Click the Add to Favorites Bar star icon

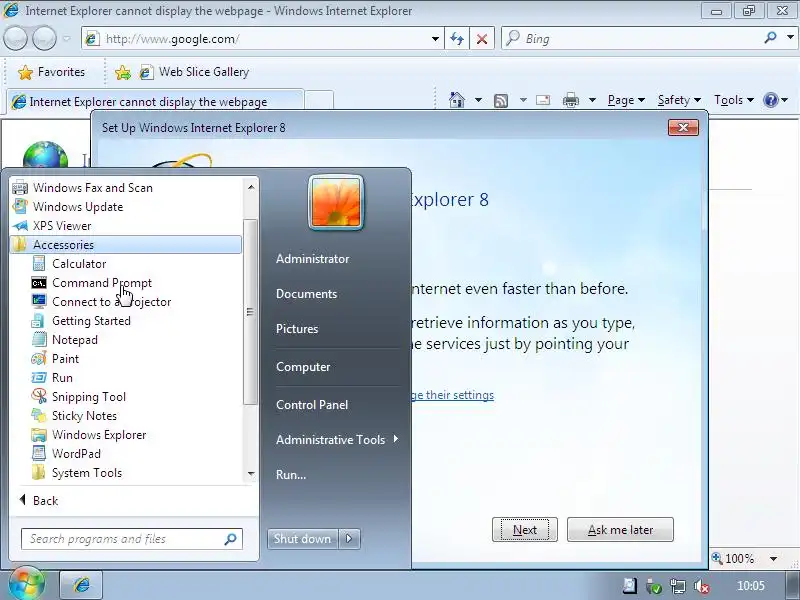[x=122, y=72]
